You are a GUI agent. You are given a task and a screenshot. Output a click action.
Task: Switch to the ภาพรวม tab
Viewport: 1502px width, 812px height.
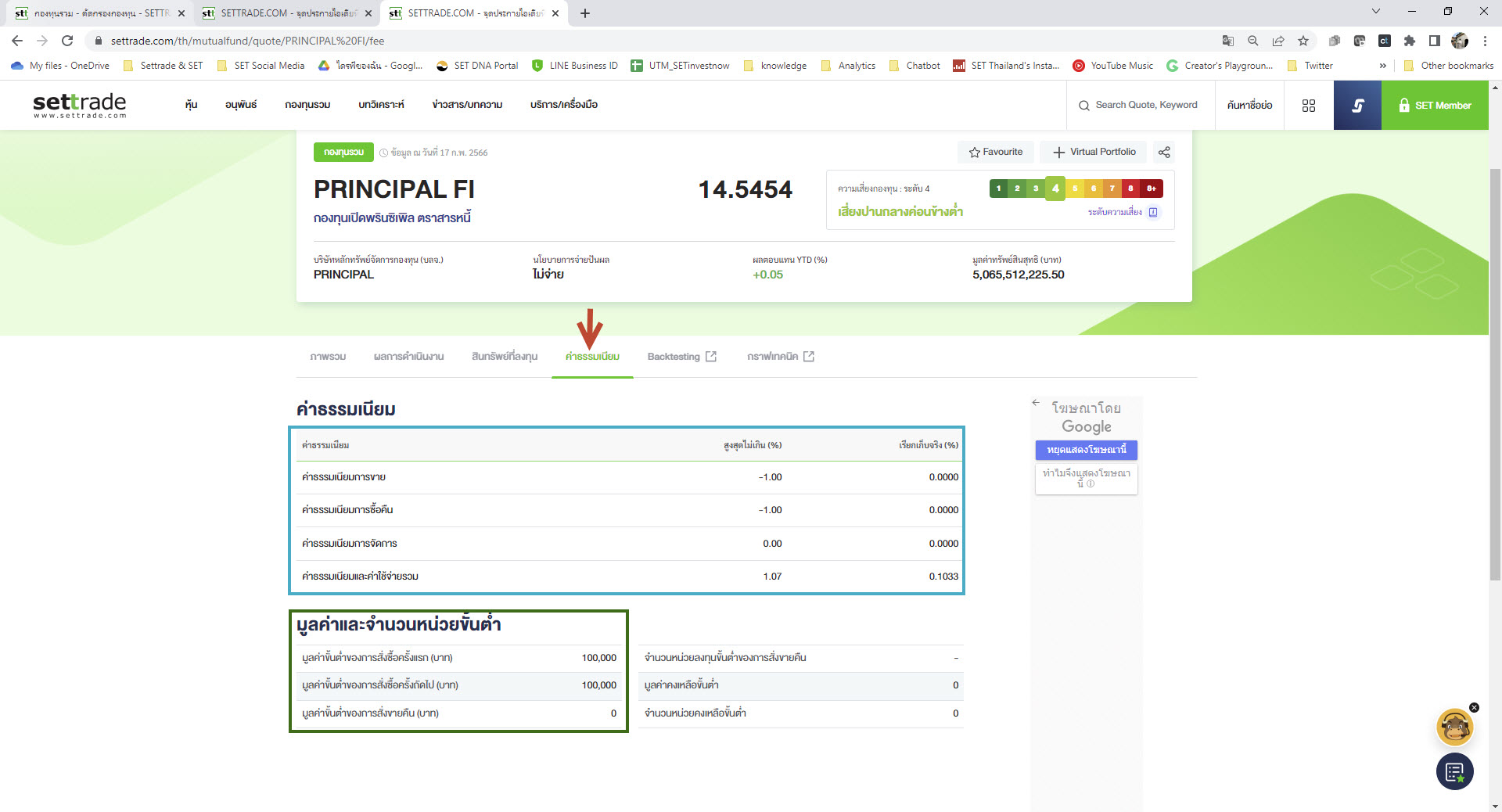[x=328, y=357]
